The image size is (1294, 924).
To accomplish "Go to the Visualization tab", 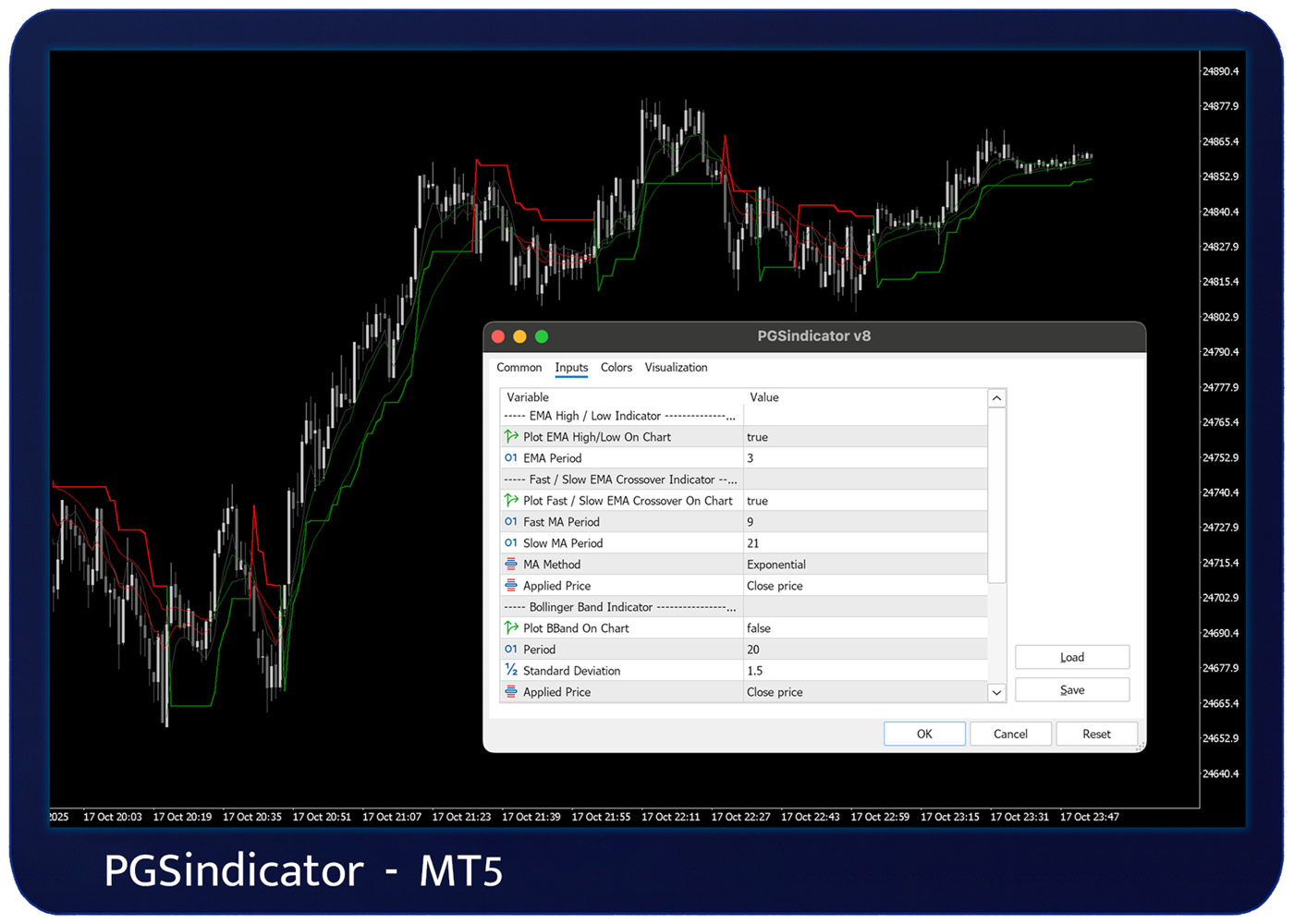I will coord(676,368).
